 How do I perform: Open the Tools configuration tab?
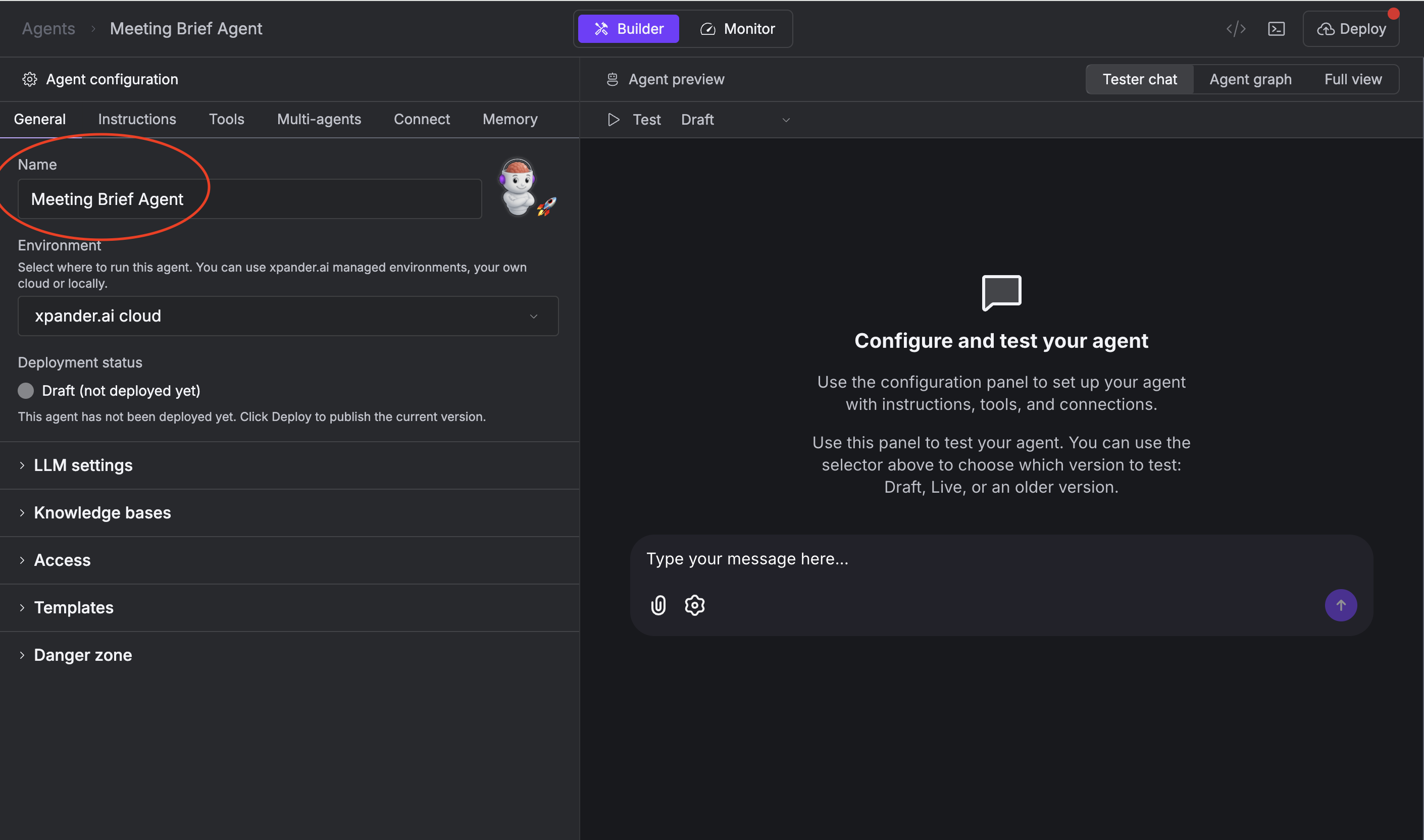point(227,119)
